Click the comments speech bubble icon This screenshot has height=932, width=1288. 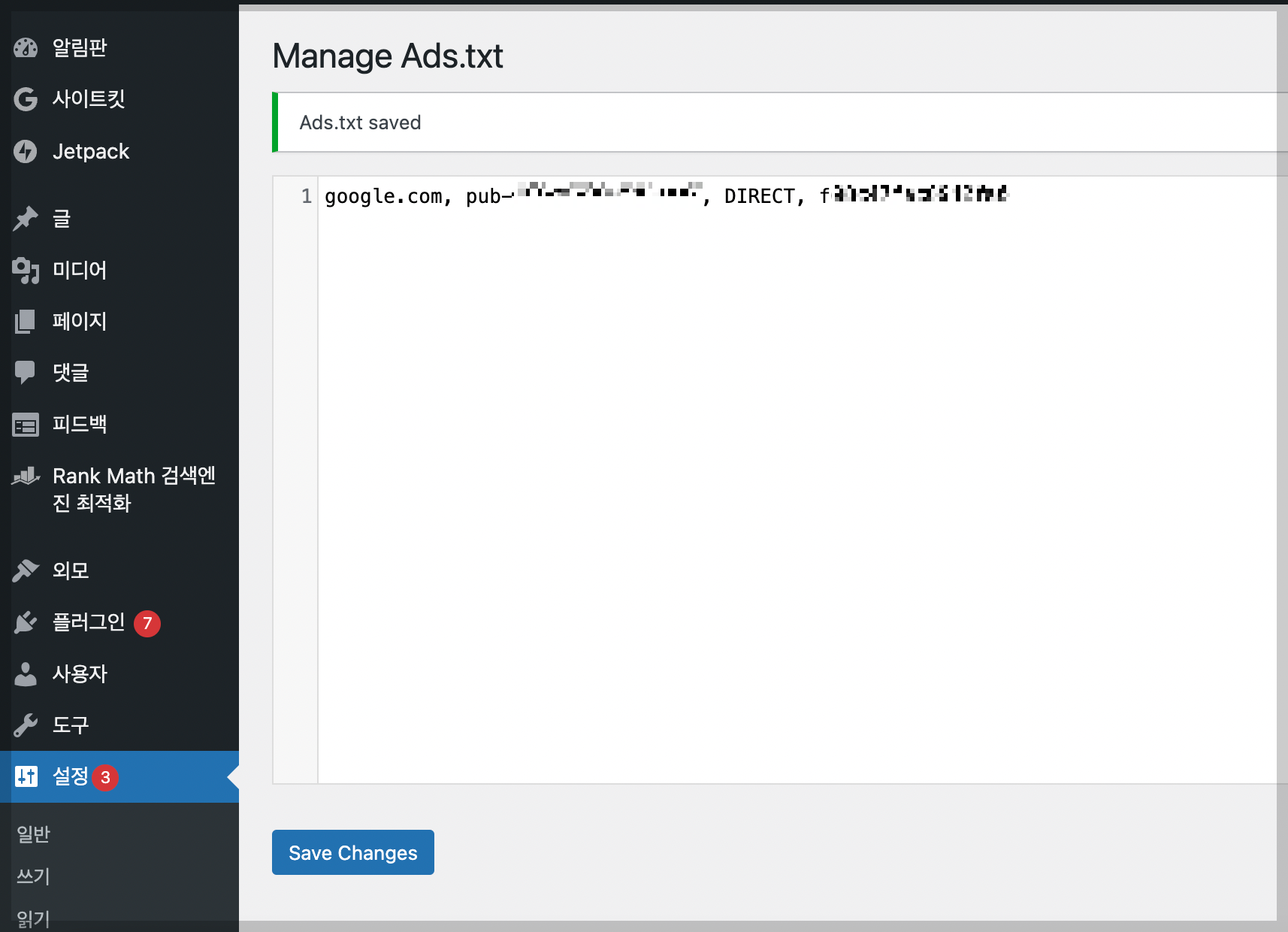(x=26, y=373)
